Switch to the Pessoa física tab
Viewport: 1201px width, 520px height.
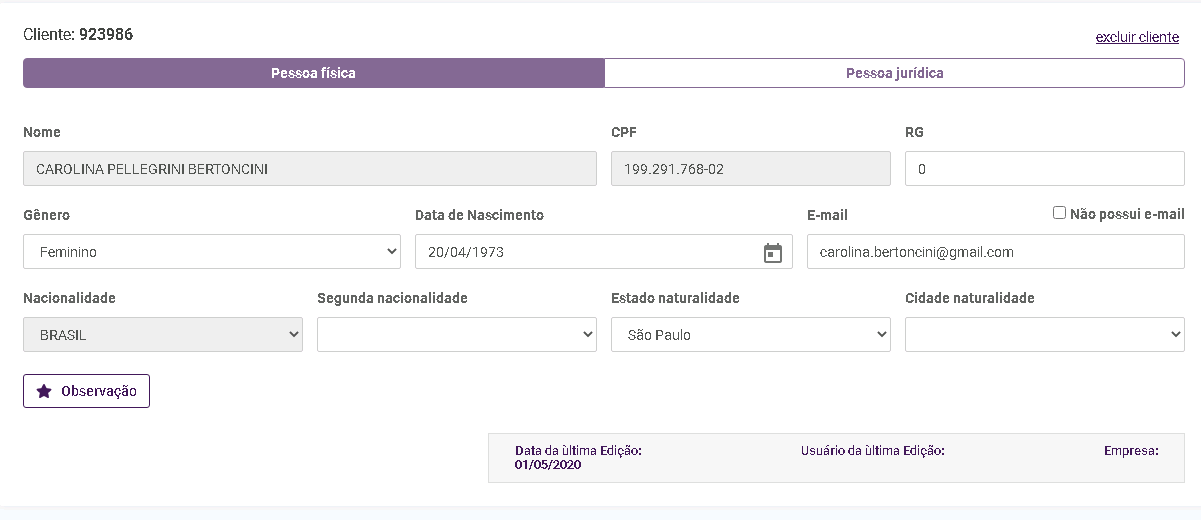tap(313, 73)
